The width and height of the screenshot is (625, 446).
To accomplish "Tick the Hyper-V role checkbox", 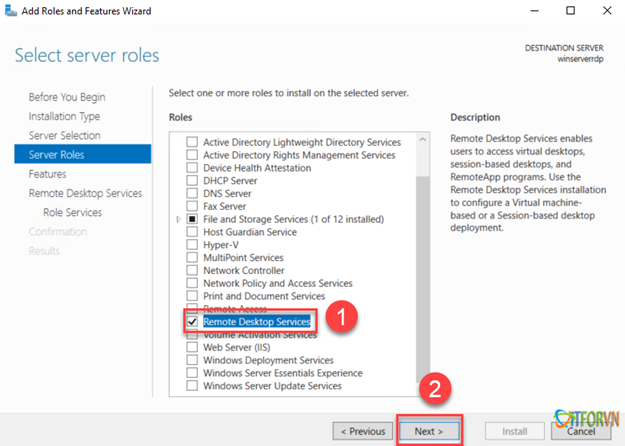I will point(193,245).
